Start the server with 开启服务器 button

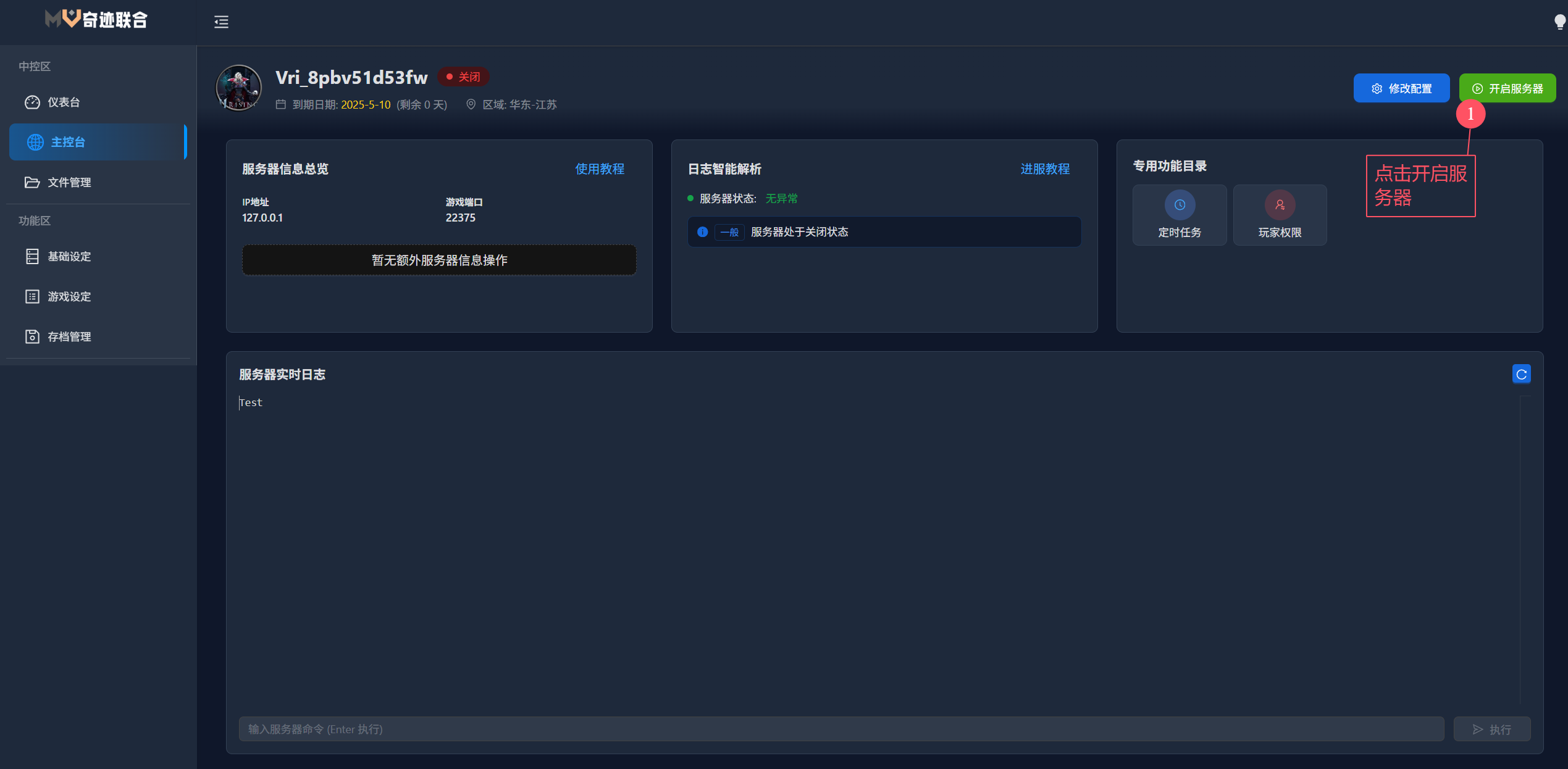click(x=1507, y=88)
